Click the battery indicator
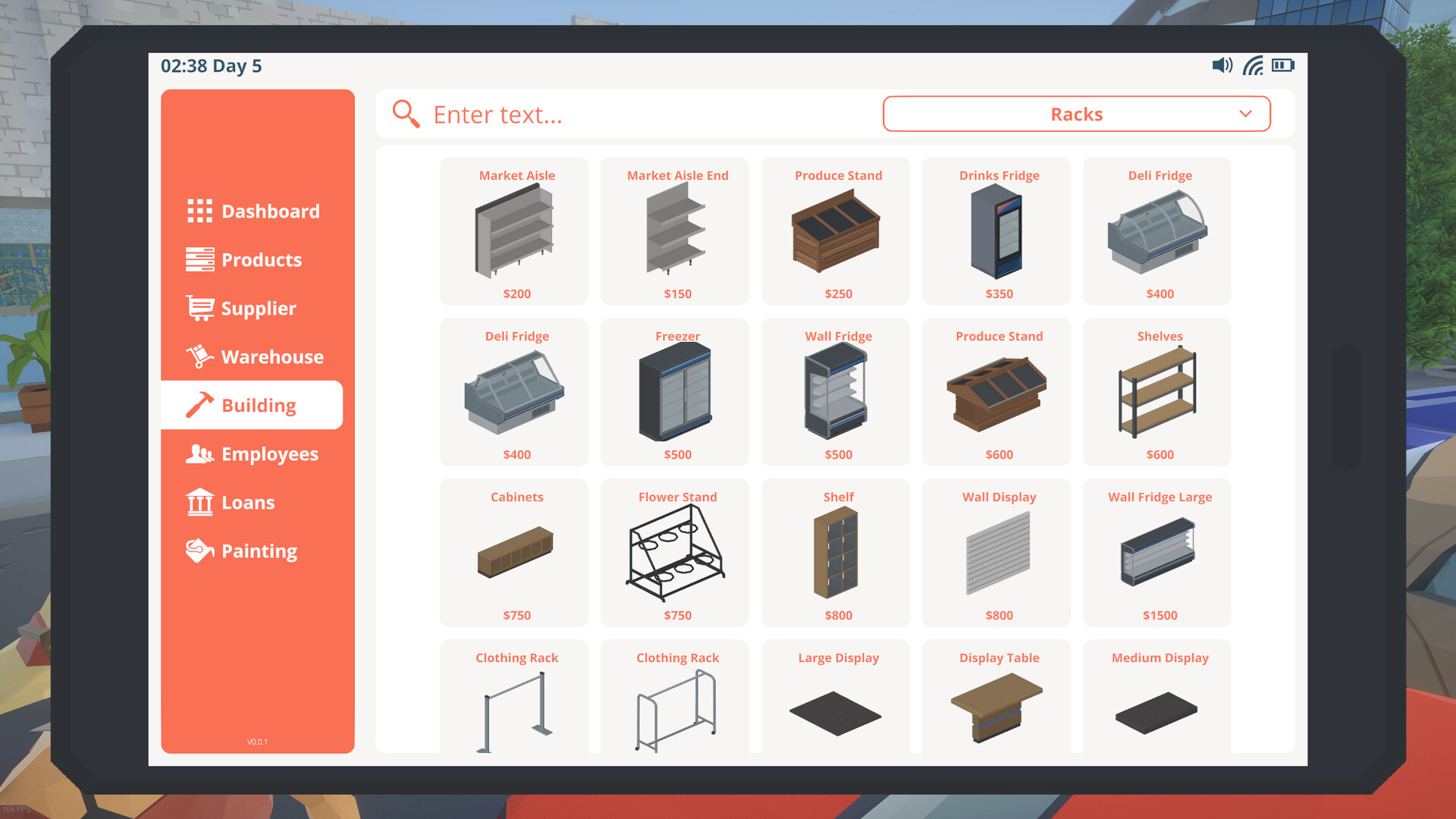This screenshot has width=1456, height=819. coord(1283,65)
